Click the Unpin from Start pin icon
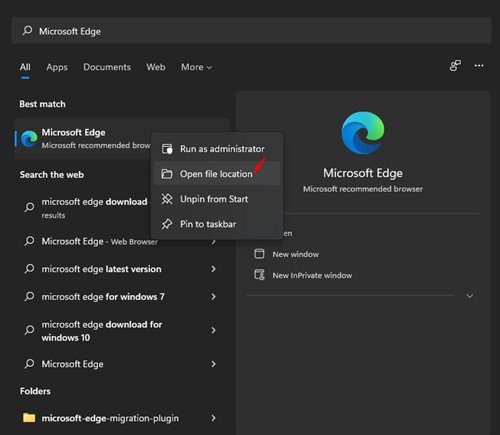500x435 pixels. (x=167, y=199)
